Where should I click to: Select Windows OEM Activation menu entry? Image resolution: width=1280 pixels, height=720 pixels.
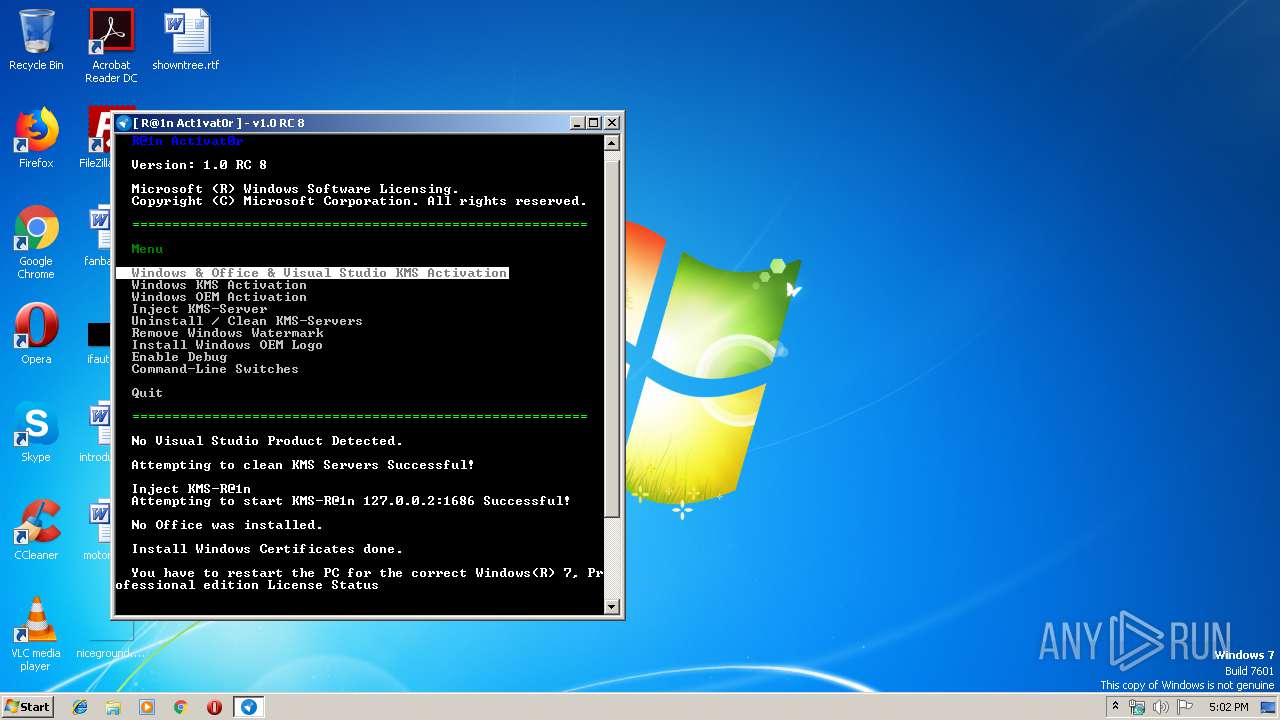[219, 297]
